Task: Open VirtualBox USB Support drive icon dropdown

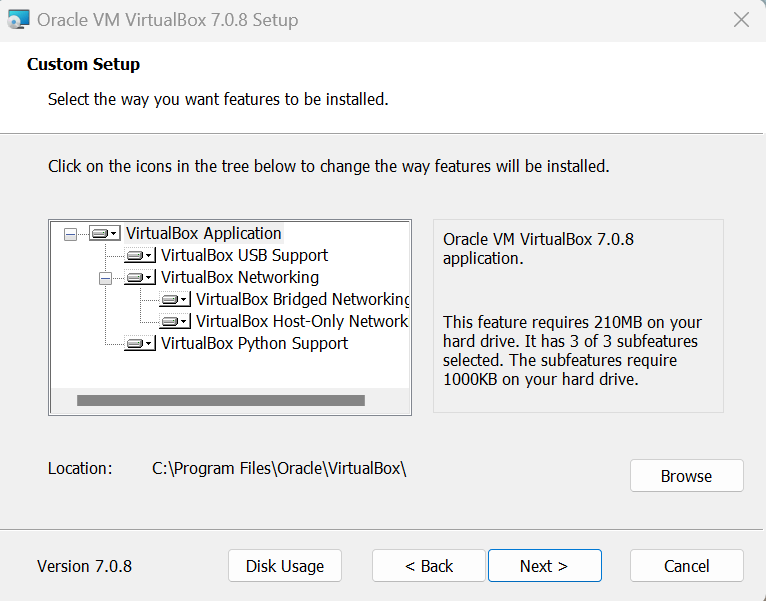Action: (x=140, y=256)
